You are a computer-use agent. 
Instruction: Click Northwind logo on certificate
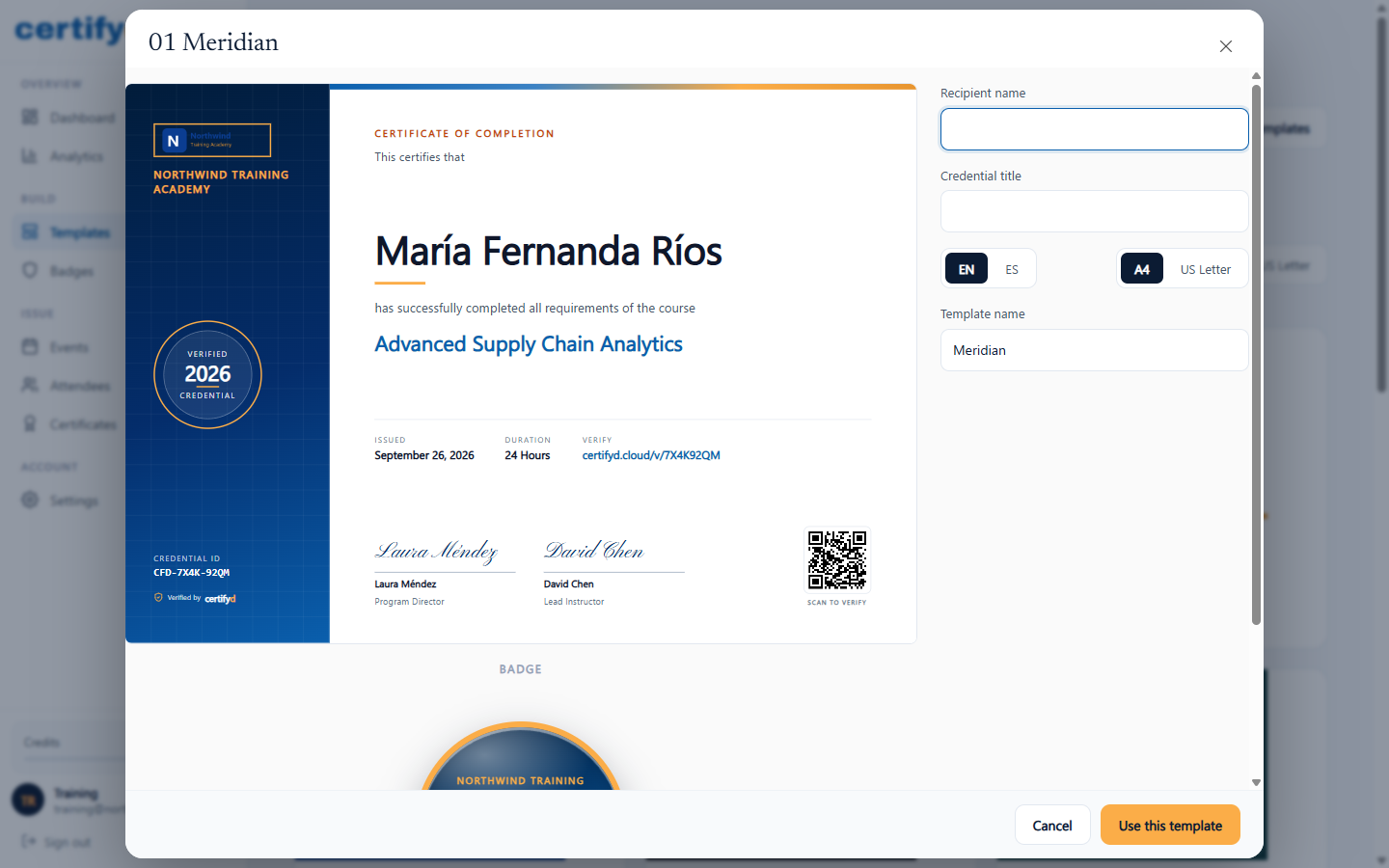(x=212, y=140)
